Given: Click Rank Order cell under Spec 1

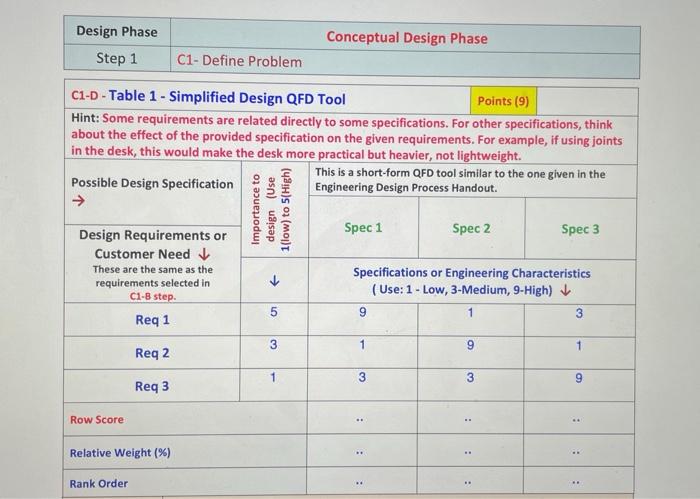Looking at the screenshot, I should [362, 481].
